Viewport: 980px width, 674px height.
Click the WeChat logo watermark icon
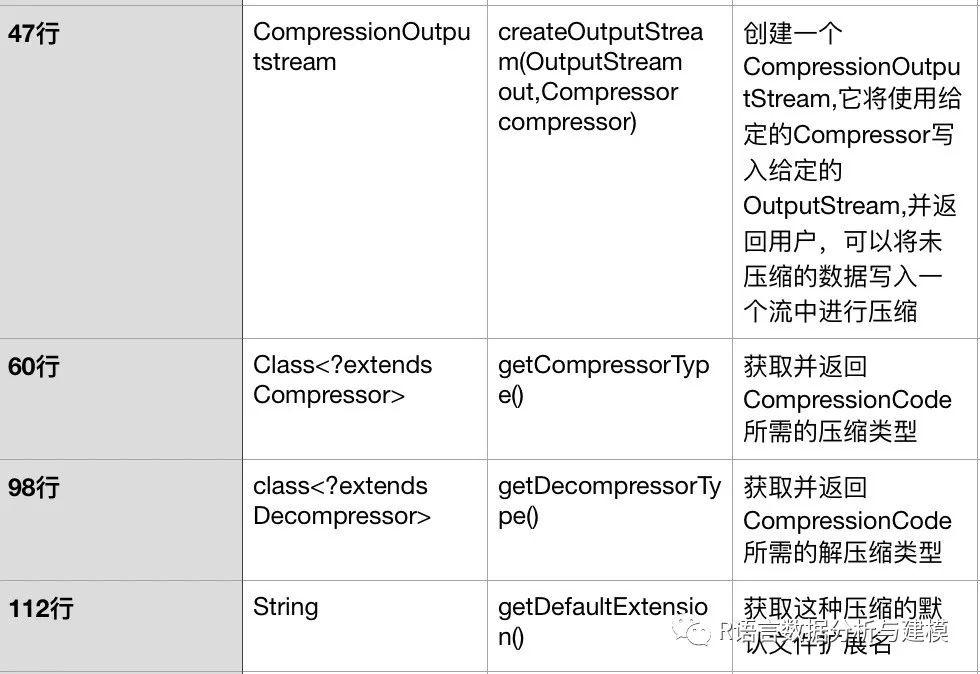tap(690, 630)
